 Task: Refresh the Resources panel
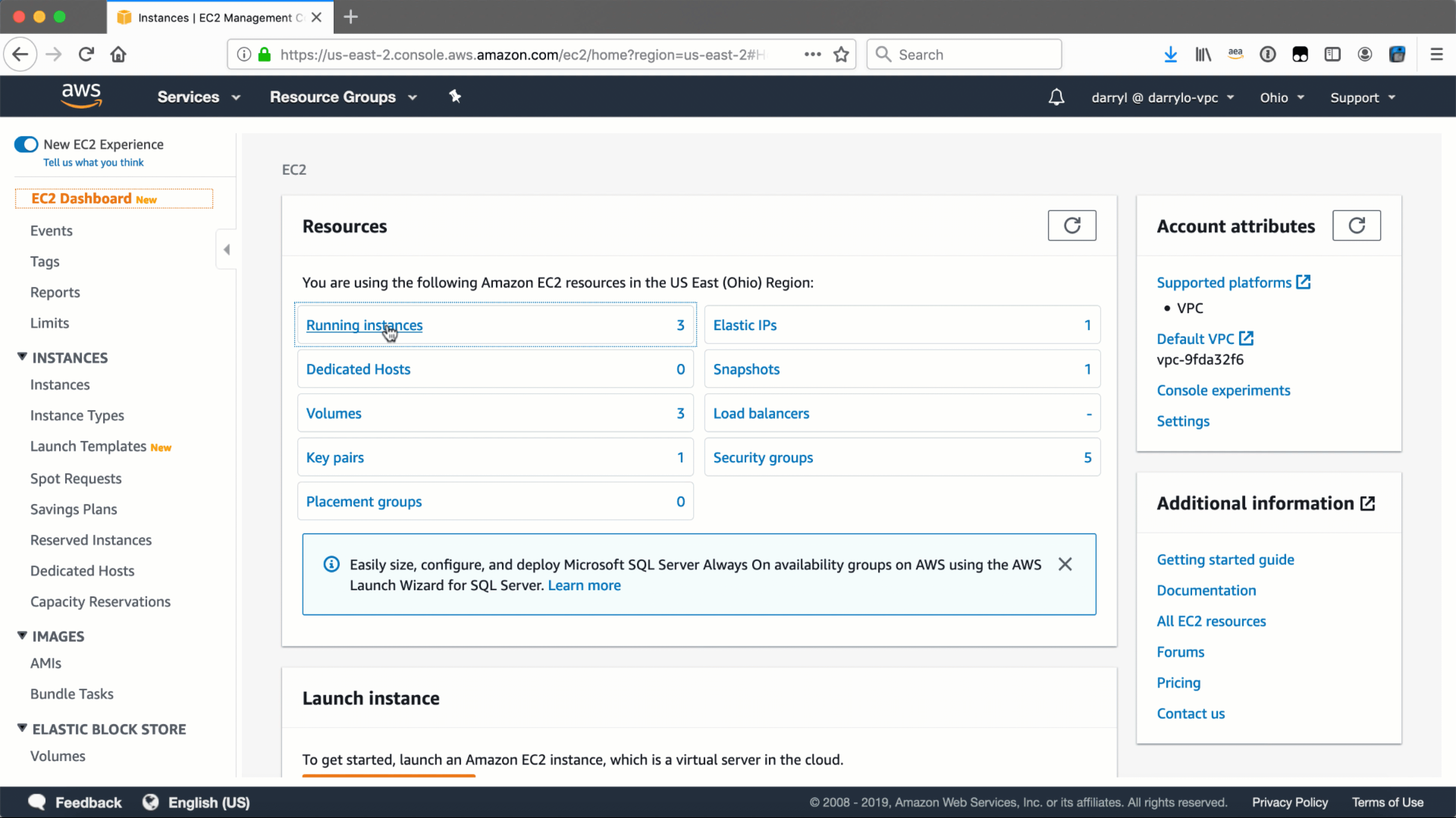coord(1072,226)
